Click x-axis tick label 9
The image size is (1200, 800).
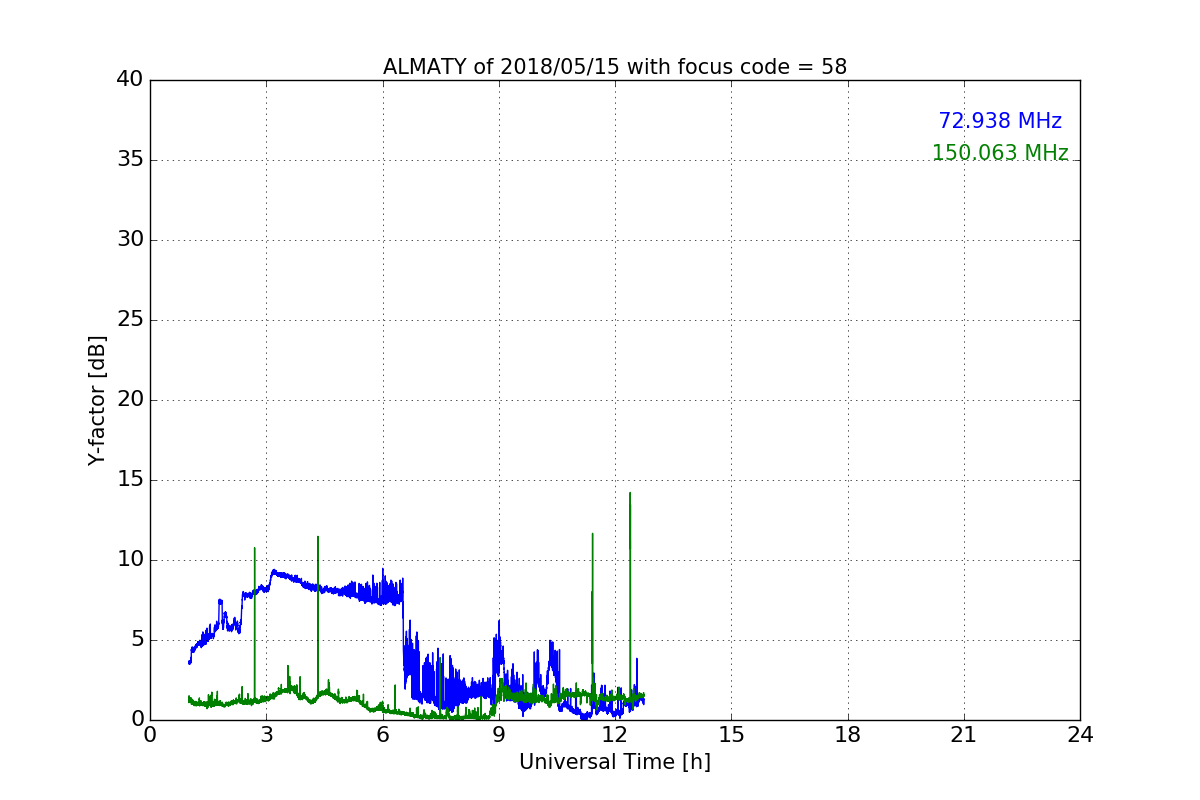(499, 735)
